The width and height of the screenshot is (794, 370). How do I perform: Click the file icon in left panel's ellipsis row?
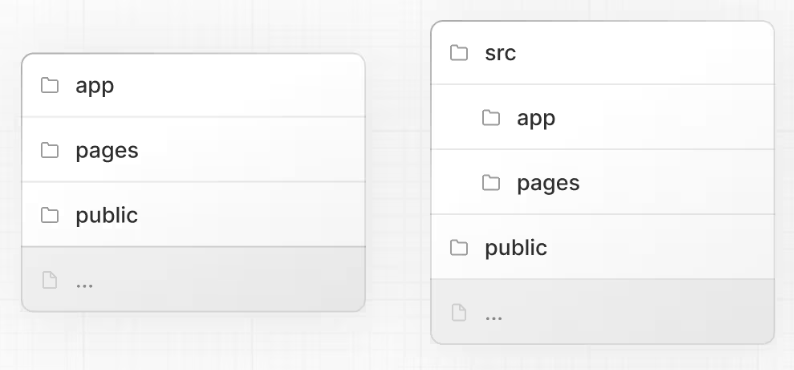pos(50,280)
